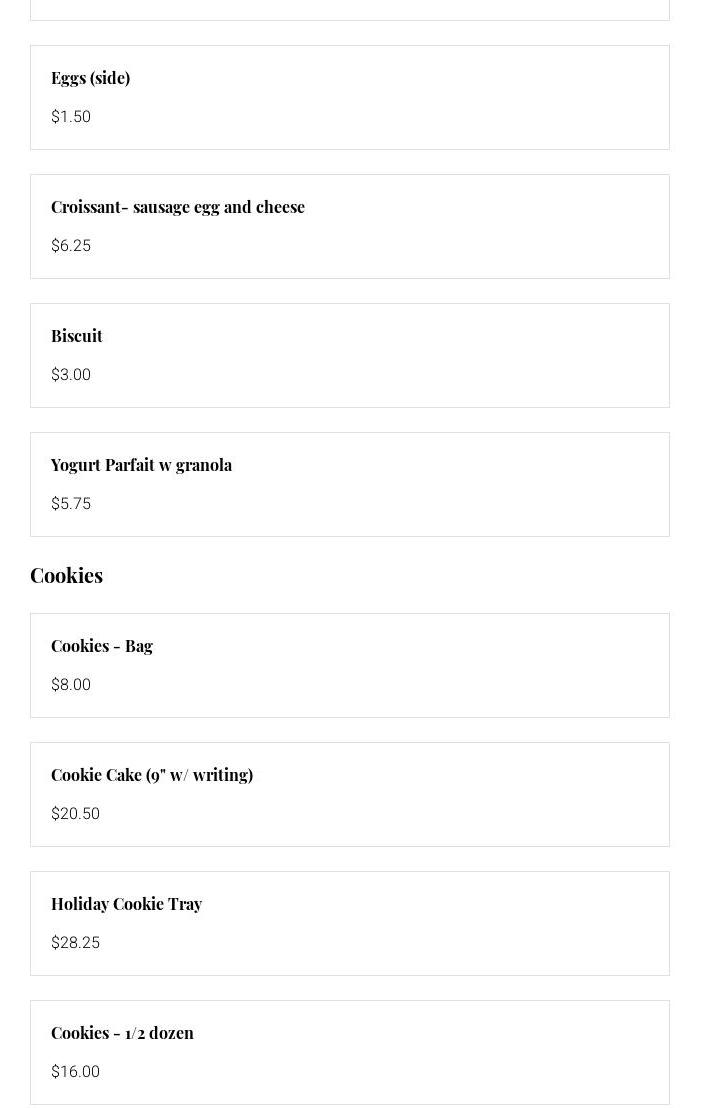Select Croissant- sausage egg and cheese item
Screen dimensions: 705x1108
click(x=178, y=207)
